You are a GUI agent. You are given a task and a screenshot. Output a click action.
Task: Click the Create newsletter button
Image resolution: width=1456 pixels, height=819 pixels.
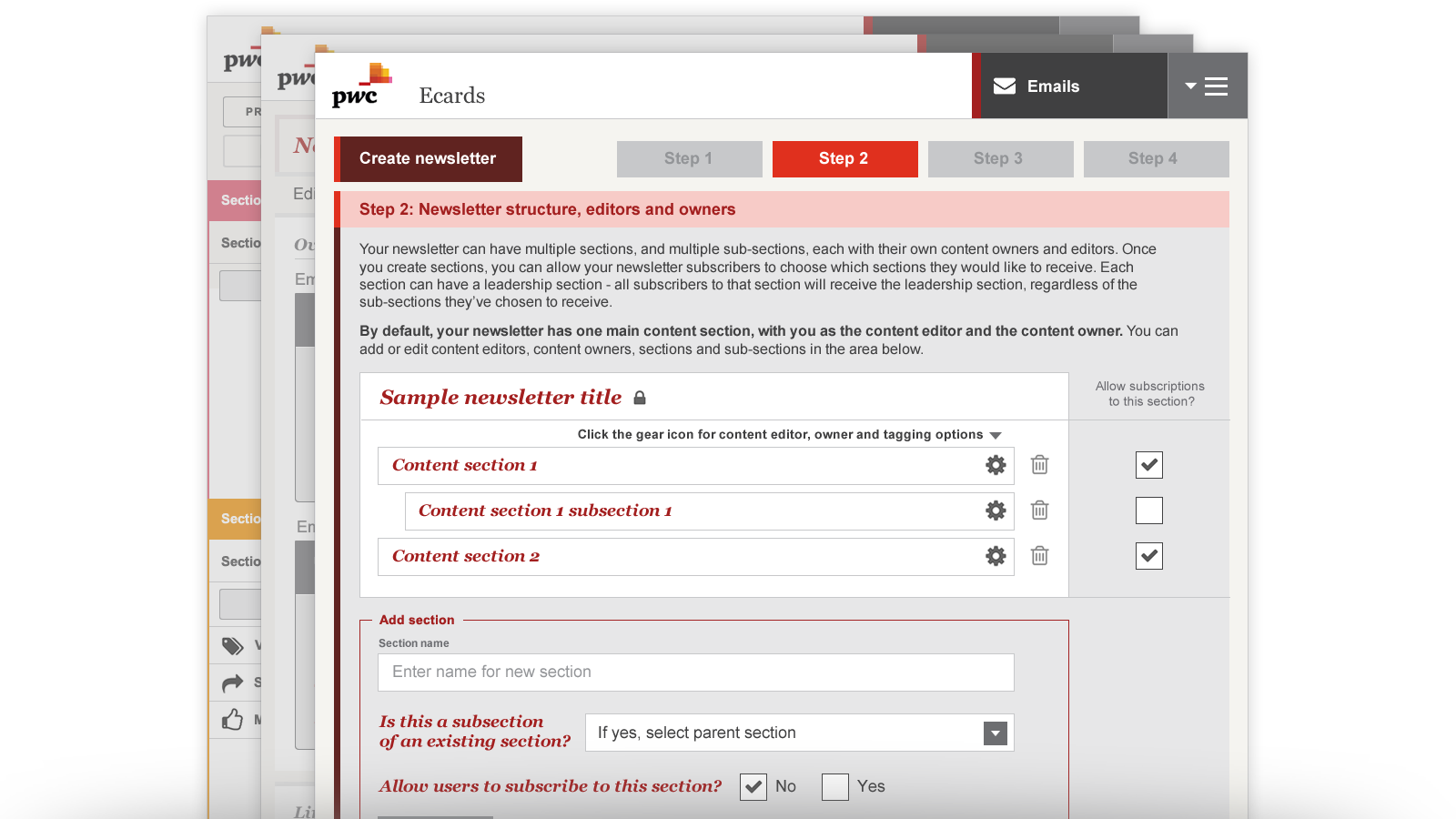coord(428,159)
